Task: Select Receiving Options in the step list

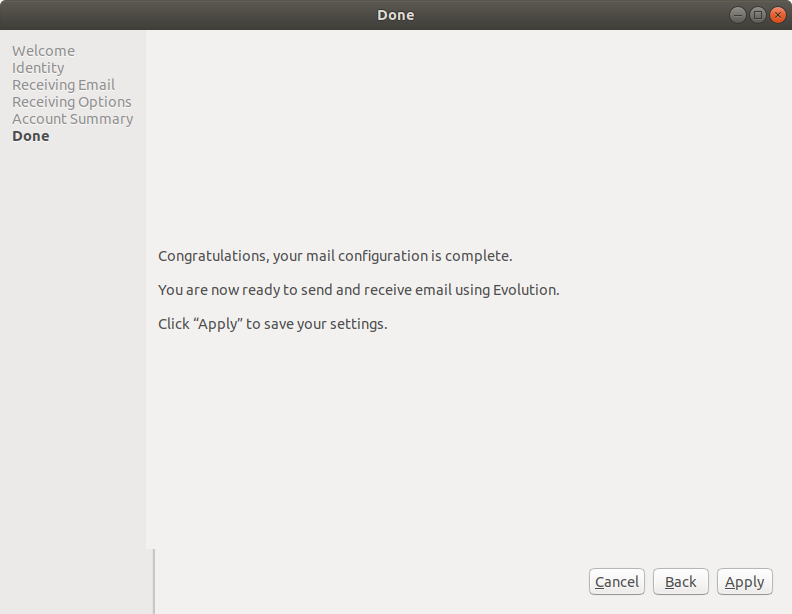Action: 71,102
